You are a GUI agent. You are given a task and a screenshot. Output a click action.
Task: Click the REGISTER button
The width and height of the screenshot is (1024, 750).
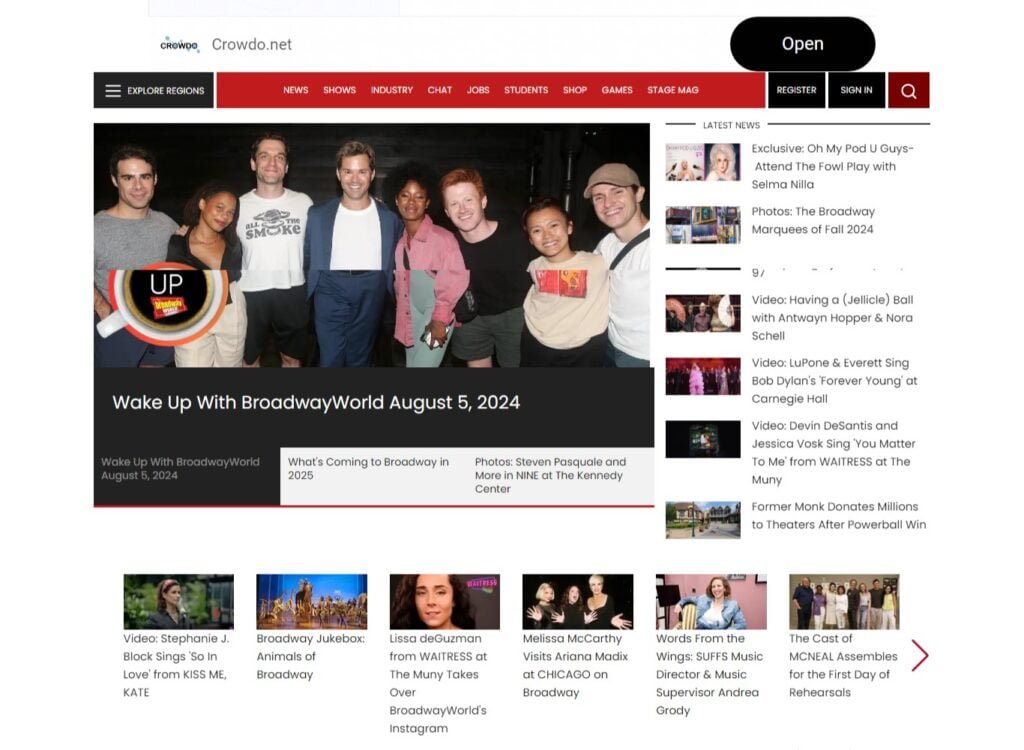tap(796, 90)
